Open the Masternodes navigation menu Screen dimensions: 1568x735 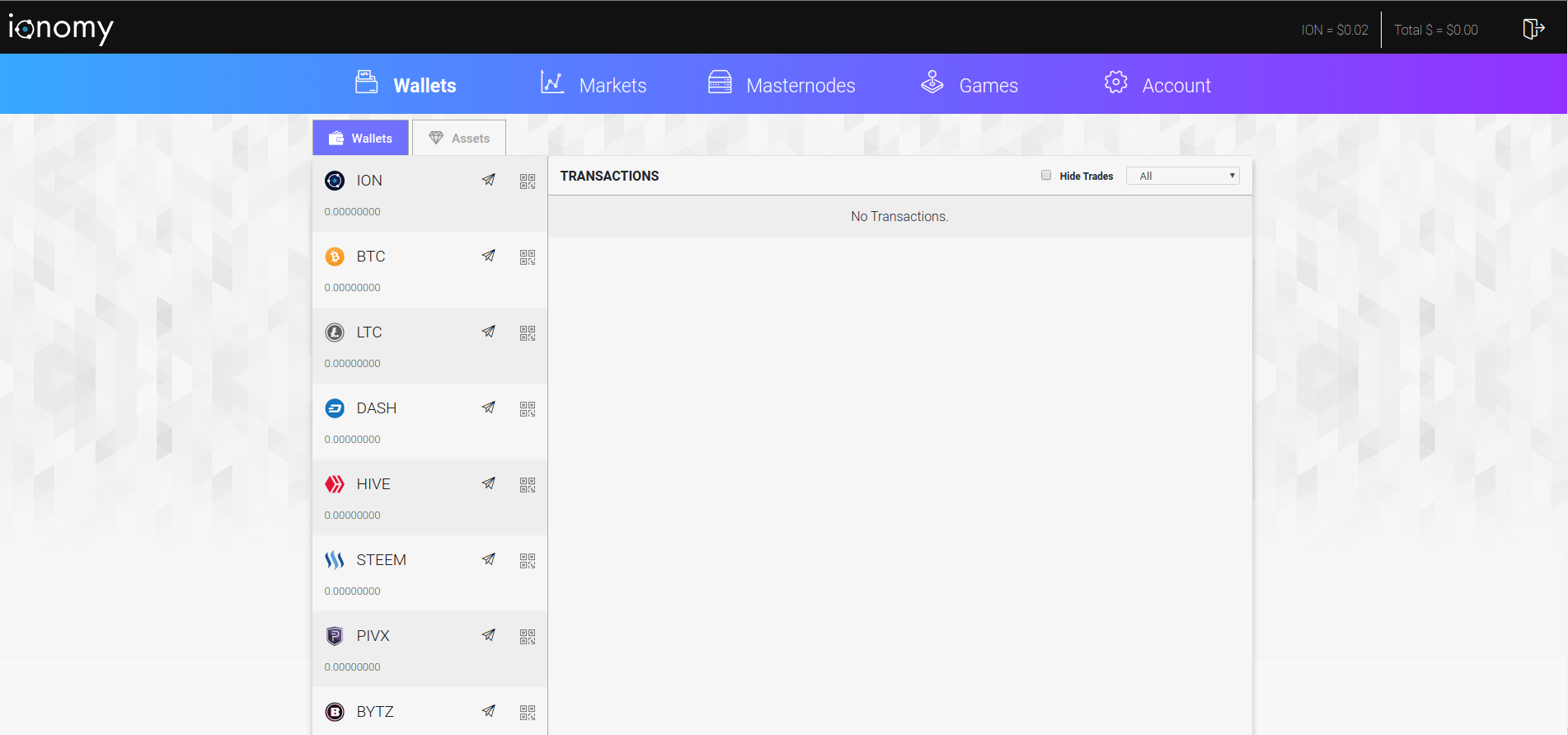coord(782,84)
